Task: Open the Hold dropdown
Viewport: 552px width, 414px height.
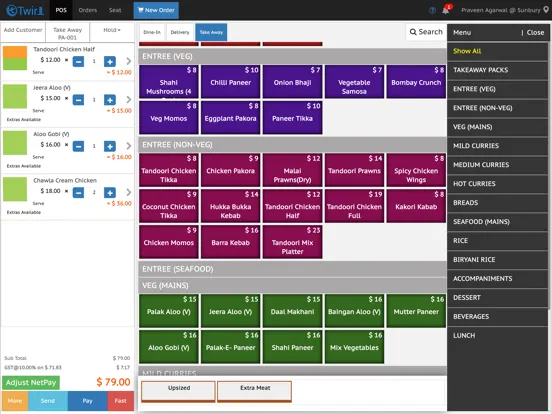Action: [x=112, y=31]
